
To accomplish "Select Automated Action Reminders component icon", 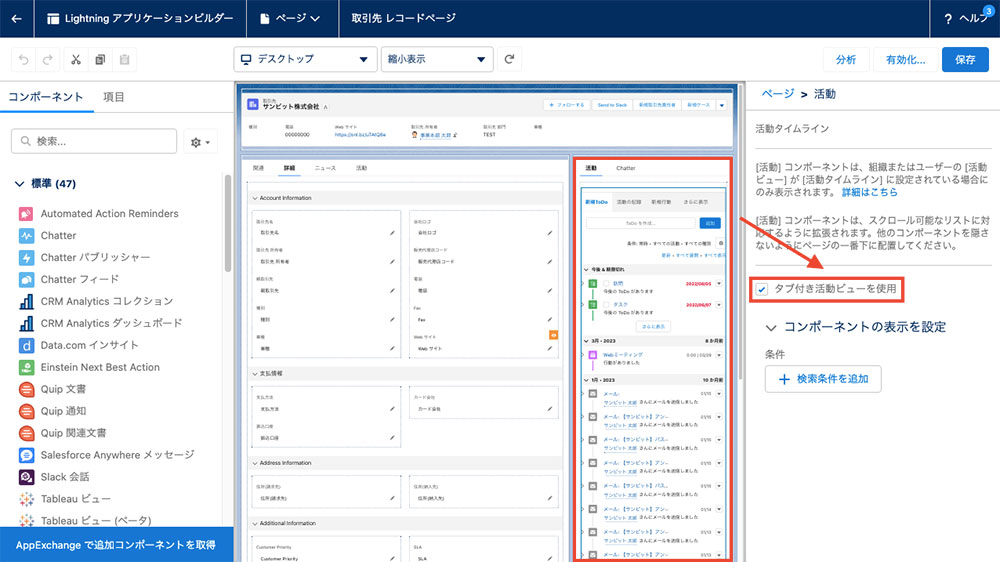I will (x=26, y=214).
